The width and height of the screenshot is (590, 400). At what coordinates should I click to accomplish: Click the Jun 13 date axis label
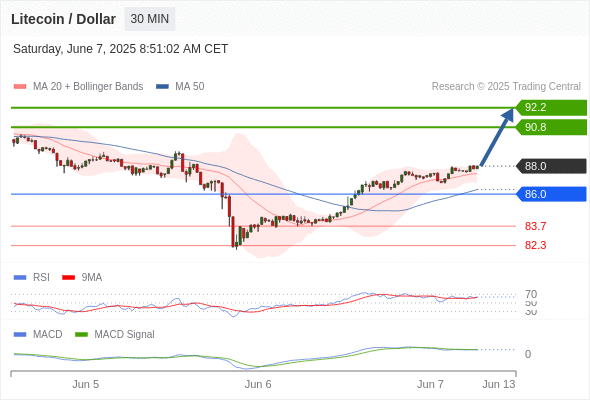(499, 384)
